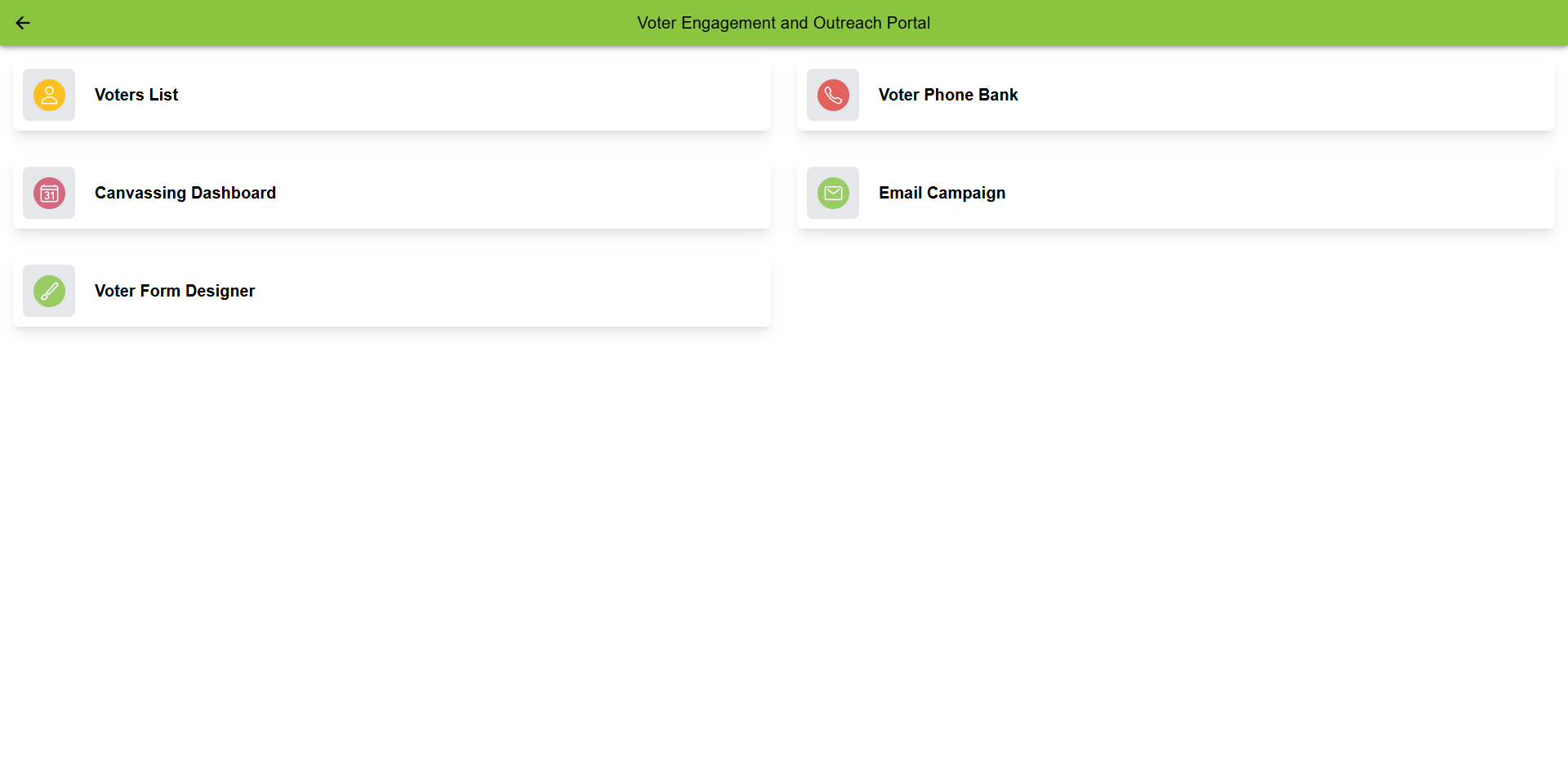Click the green pen icon on Voter Form Designer
Image resolution: width=1568 pixels, height=772 pixels.
pos(49,291)
